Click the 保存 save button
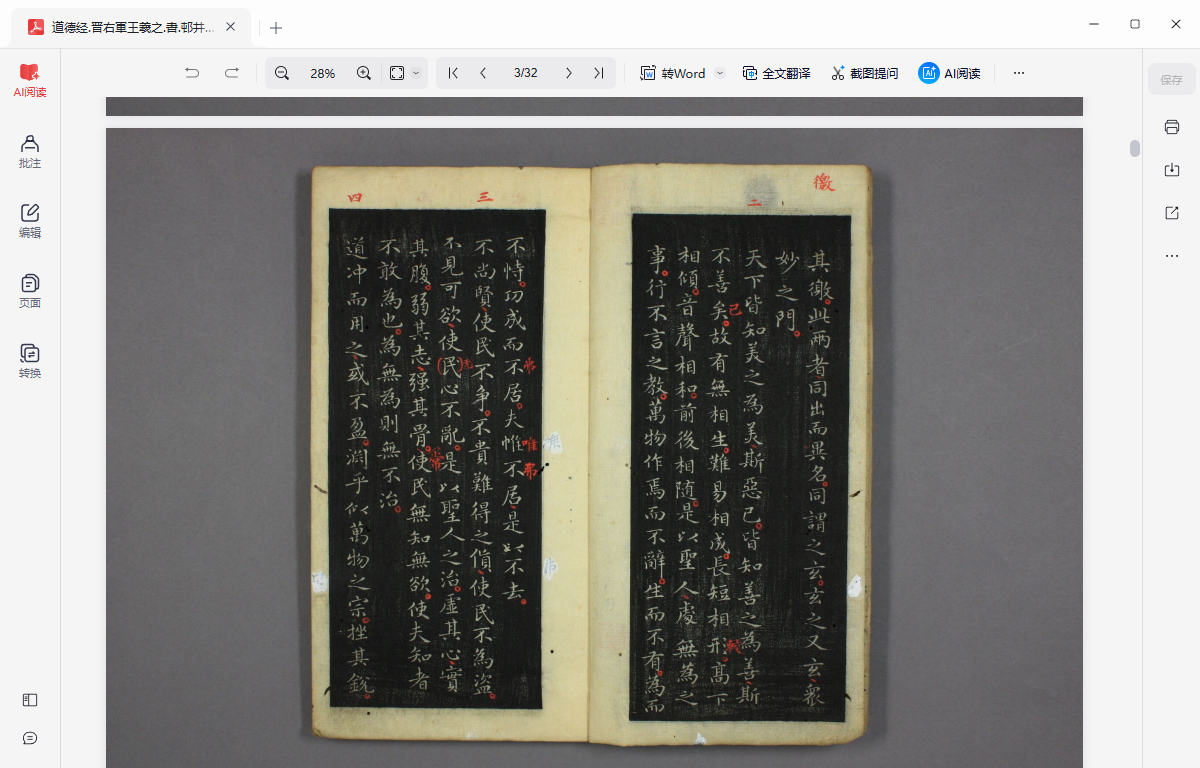 [1172, 80]
